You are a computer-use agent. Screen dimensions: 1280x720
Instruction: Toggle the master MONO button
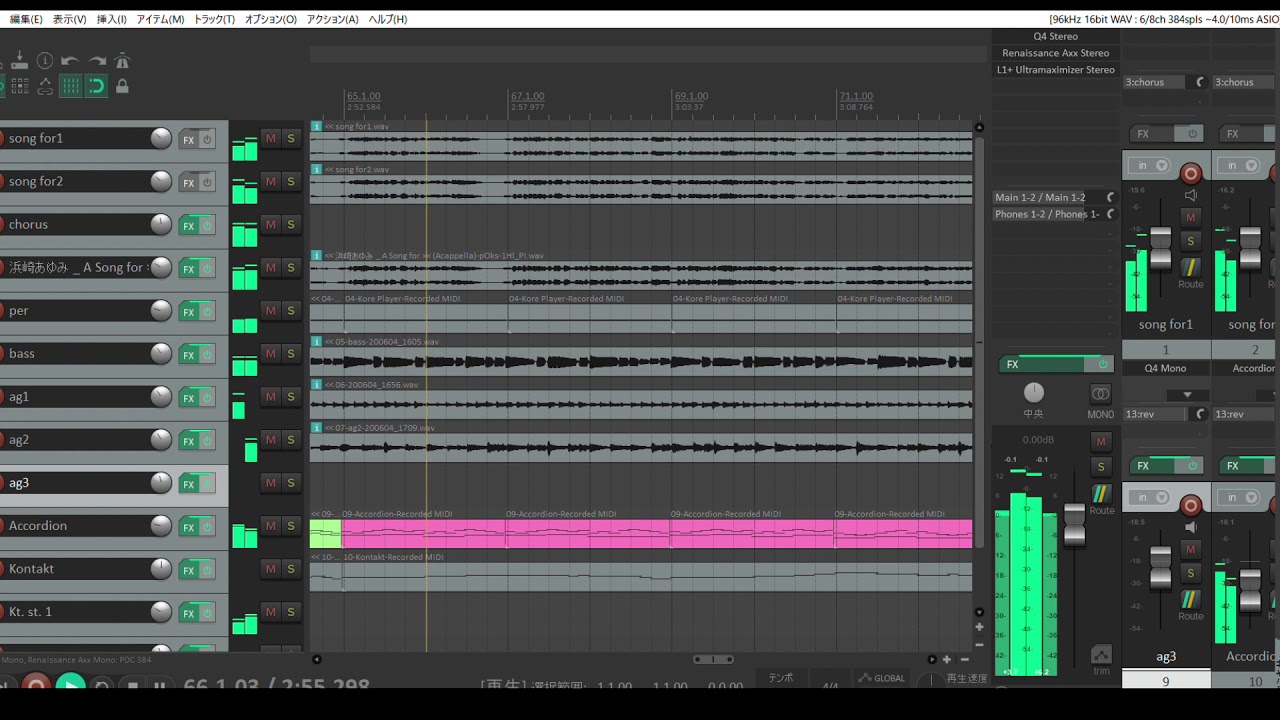[1100, 394]
